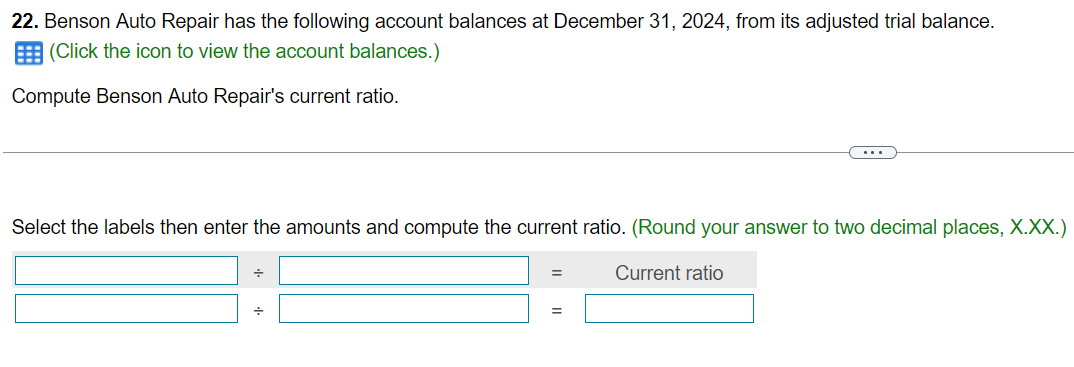Focus the denominator amount field
Image resolution: width=1074 pixels, height=367 pixels.
[404, 308]
